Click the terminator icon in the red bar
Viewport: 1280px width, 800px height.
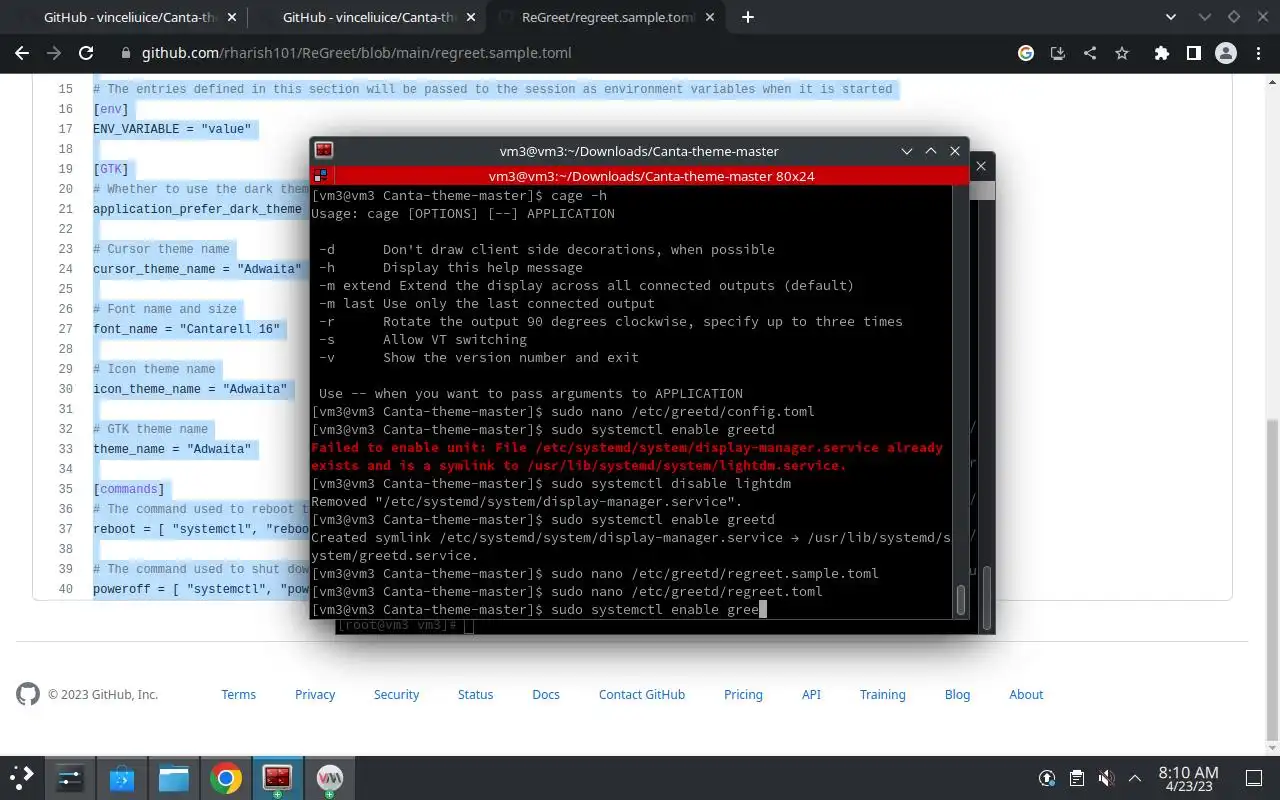coord(321,176)
